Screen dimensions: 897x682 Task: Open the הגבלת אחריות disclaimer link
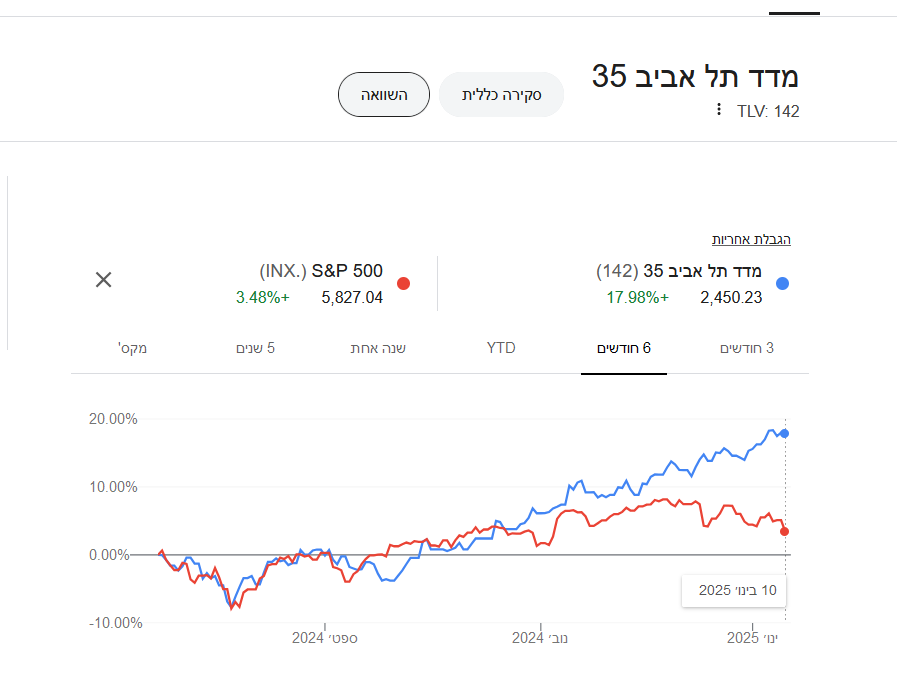coord(751,240)
